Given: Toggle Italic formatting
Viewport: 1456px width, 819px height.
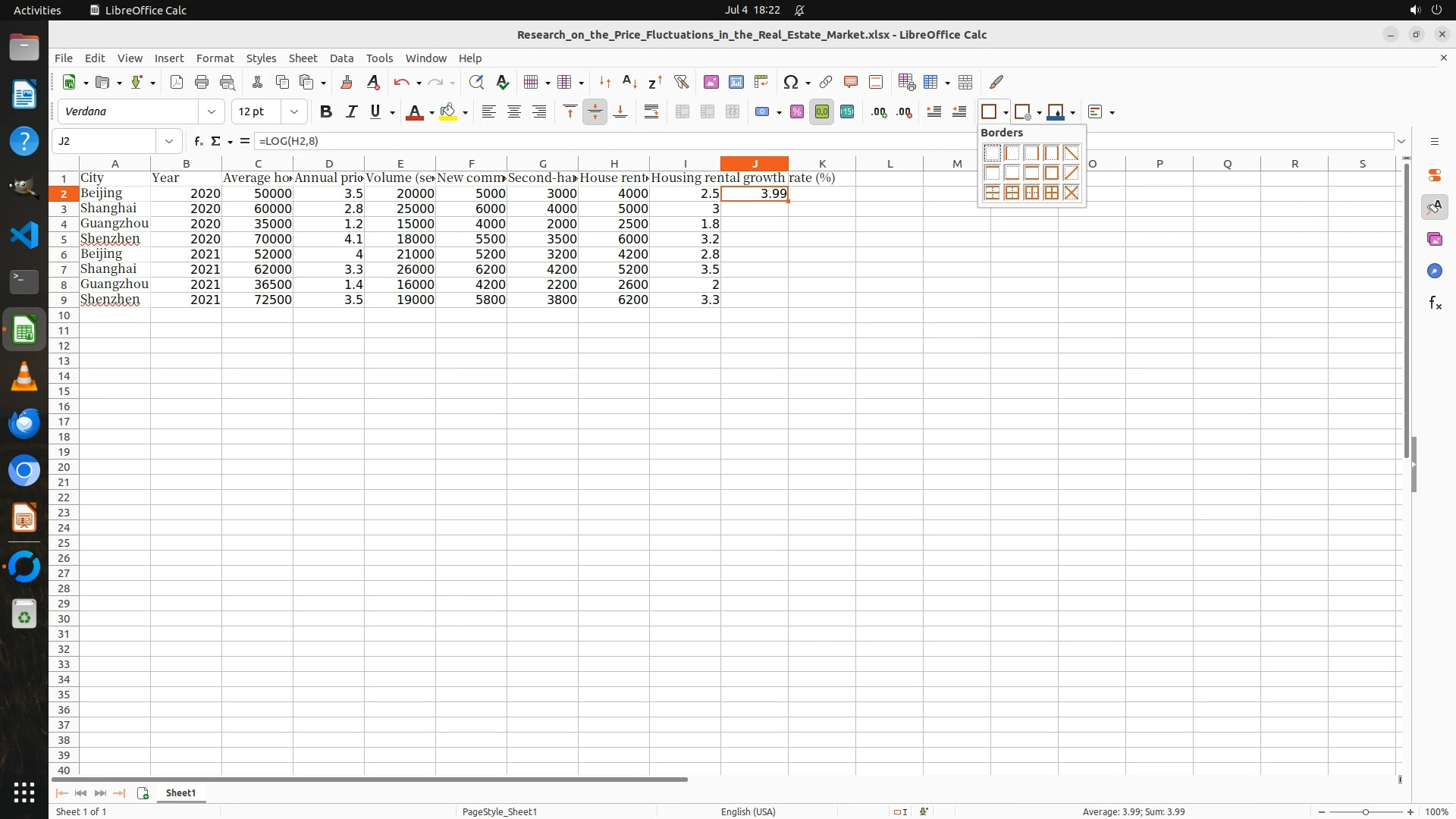Looking at the screenshot, I should [351, 112].
